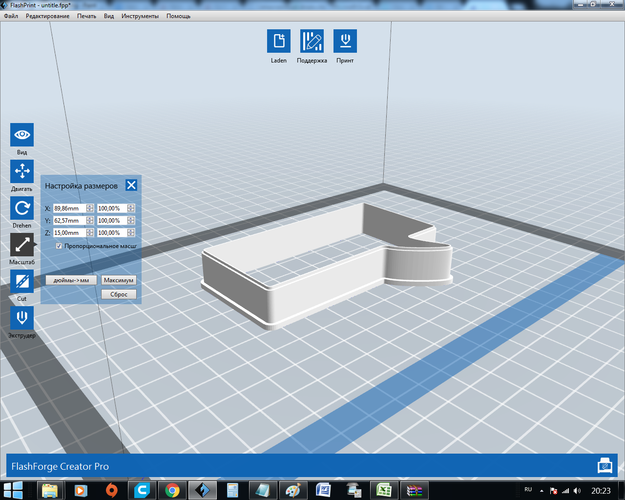
Task: Select the Двигать move tool
Action: tap(22, 171)
